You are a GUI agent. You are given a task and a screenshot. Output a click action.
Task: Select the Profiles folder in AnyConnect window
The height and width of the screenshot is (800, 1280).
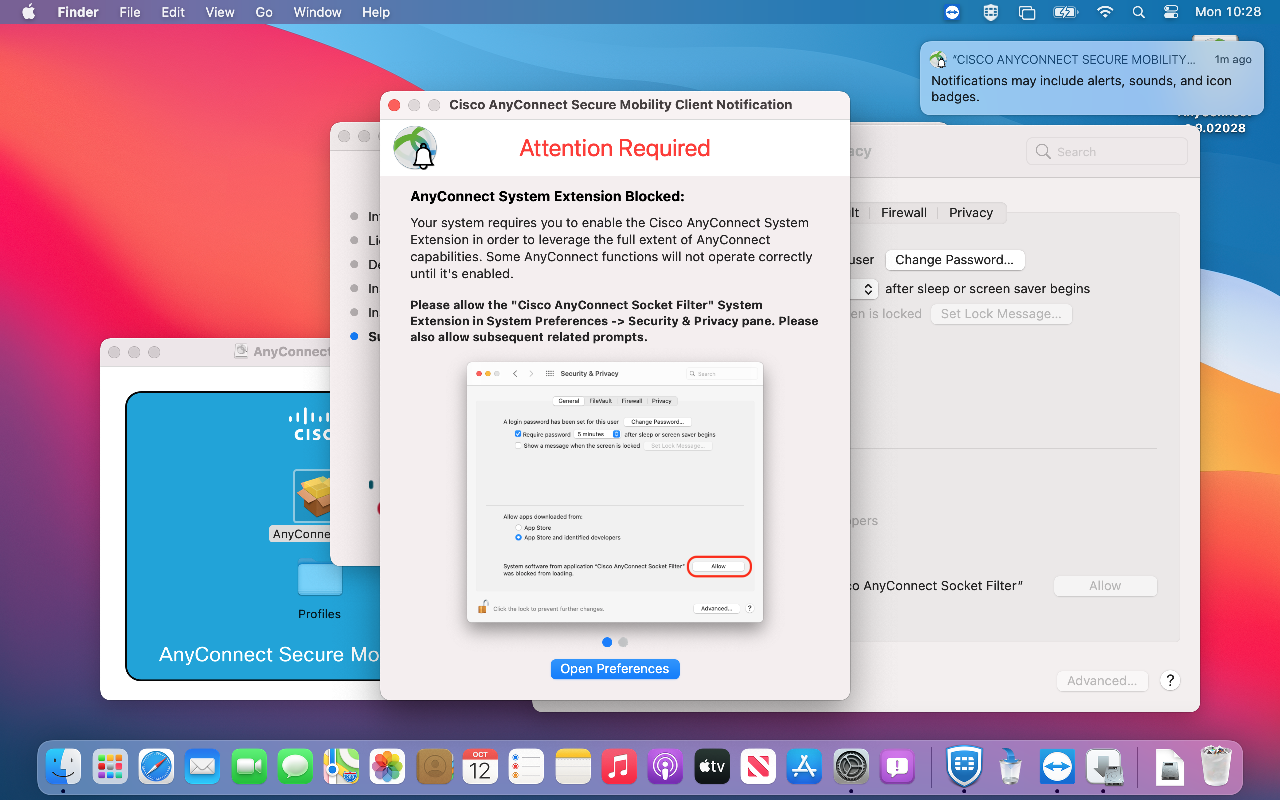(x=319, y=579)
